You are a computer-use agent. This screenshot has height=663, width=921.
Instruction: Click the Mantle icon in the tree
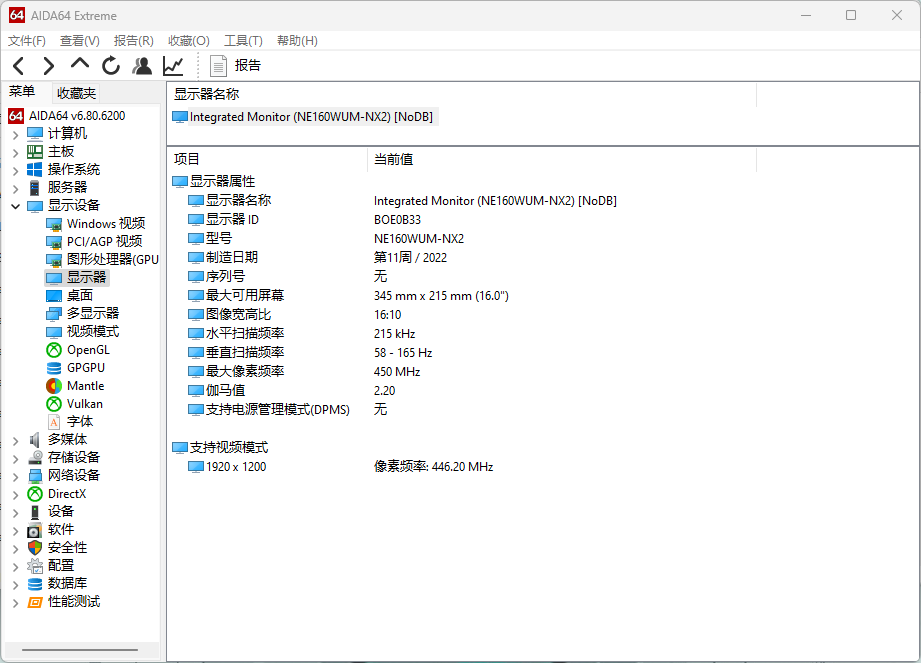click(x=54, y=386)
